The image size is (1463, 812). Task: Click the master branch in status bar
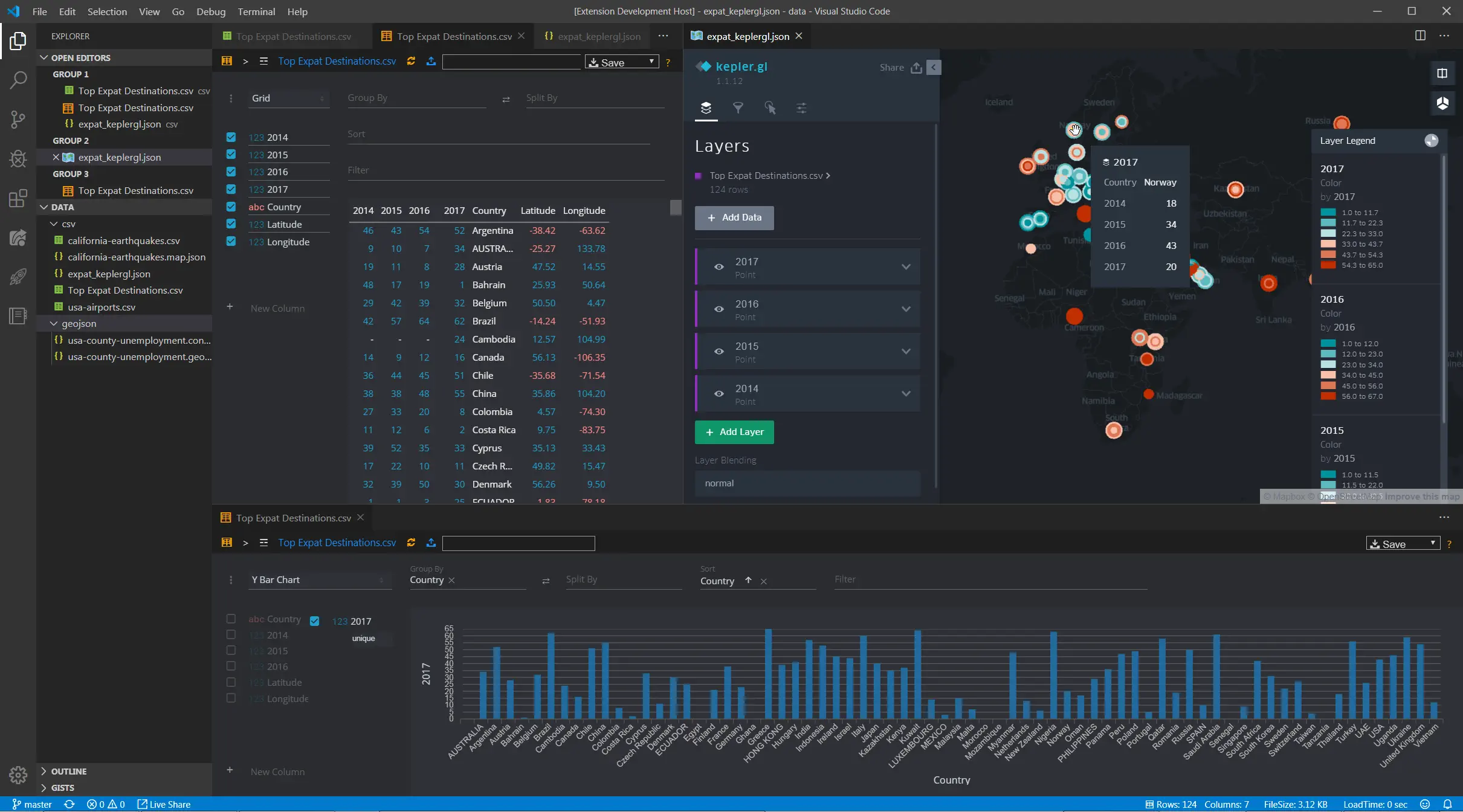click(x=32, y=805)
